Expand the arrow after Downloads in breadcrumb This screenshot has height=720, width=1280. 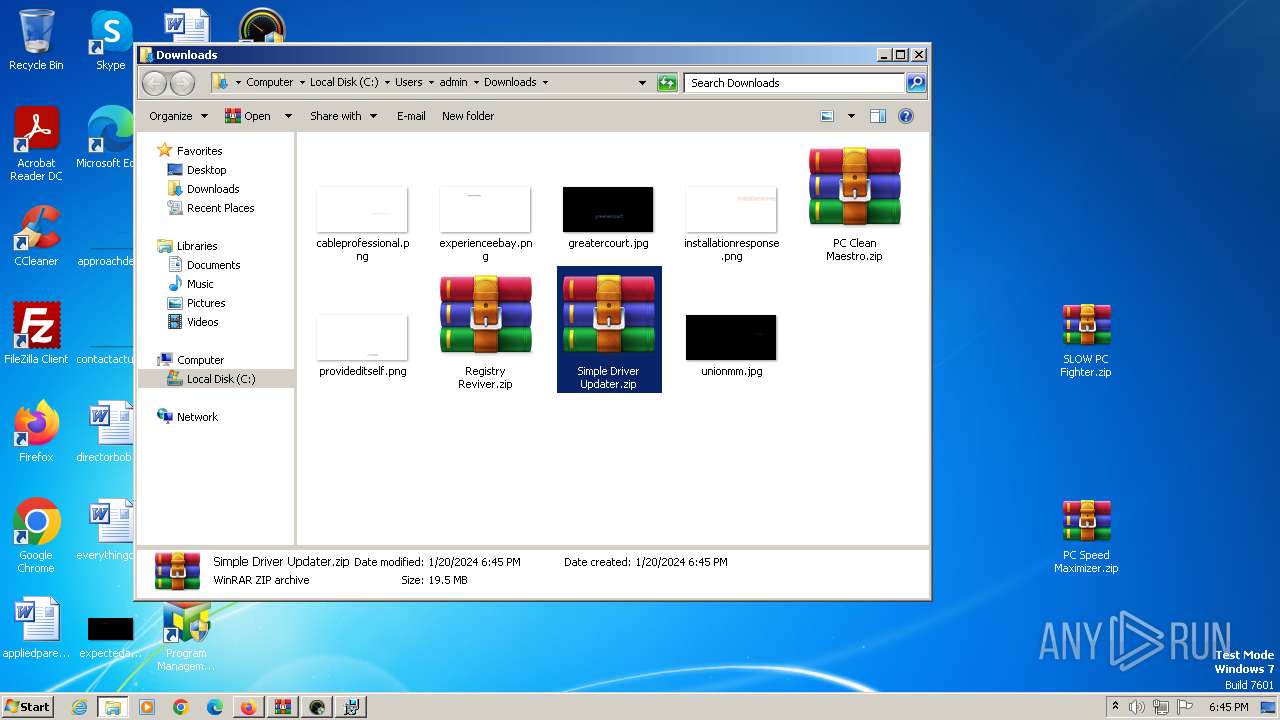545,83
